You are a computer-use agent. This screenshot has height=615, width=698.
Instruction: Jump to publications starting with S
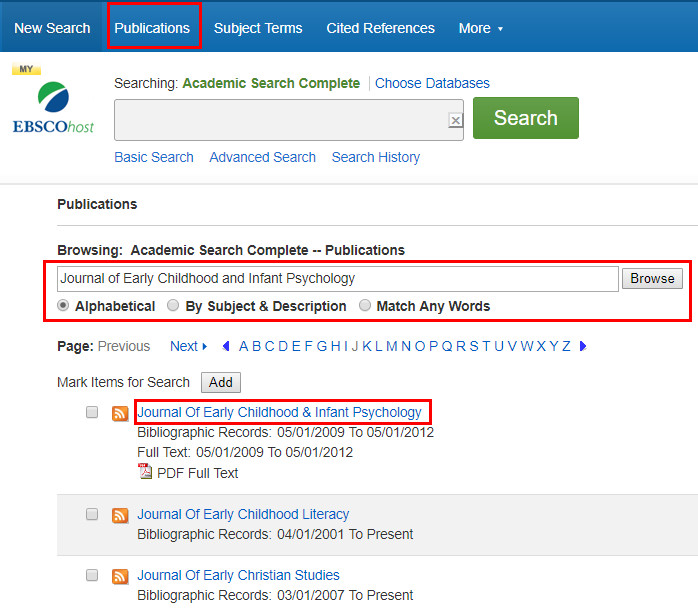click(x=474, y=346)
